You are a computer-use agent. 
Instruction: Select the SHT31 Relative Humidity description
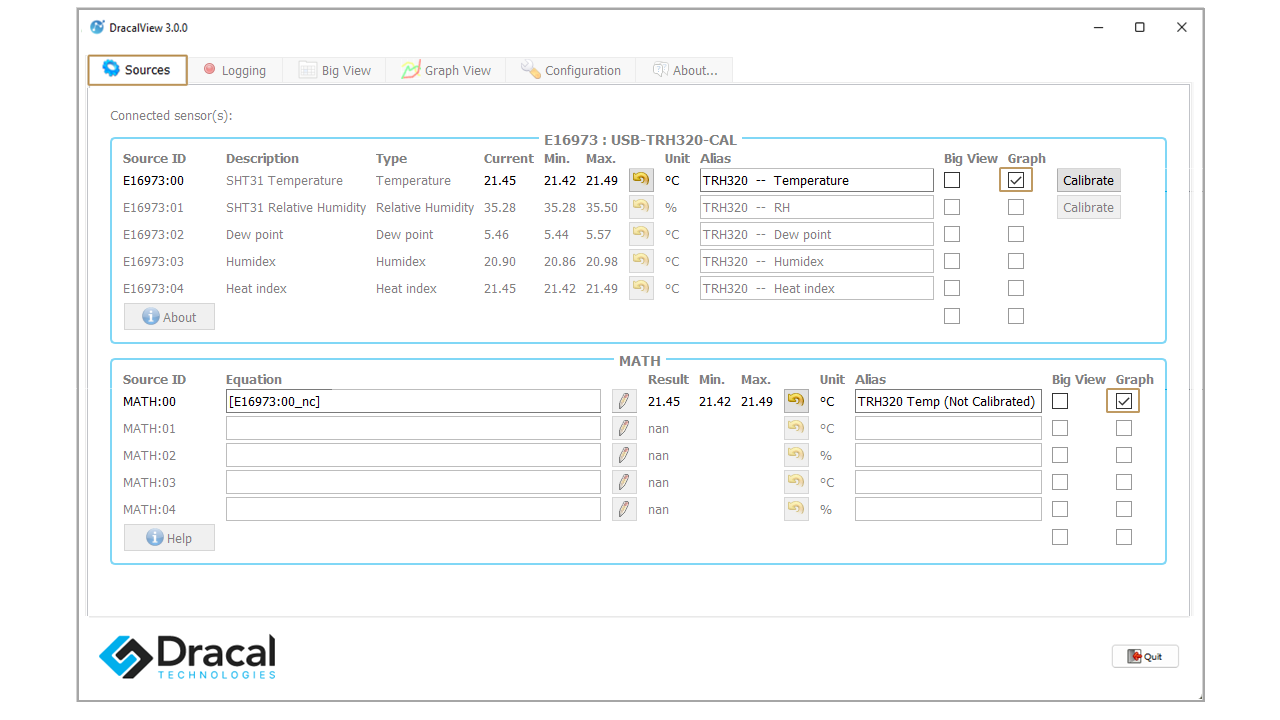tap(296, 208)
